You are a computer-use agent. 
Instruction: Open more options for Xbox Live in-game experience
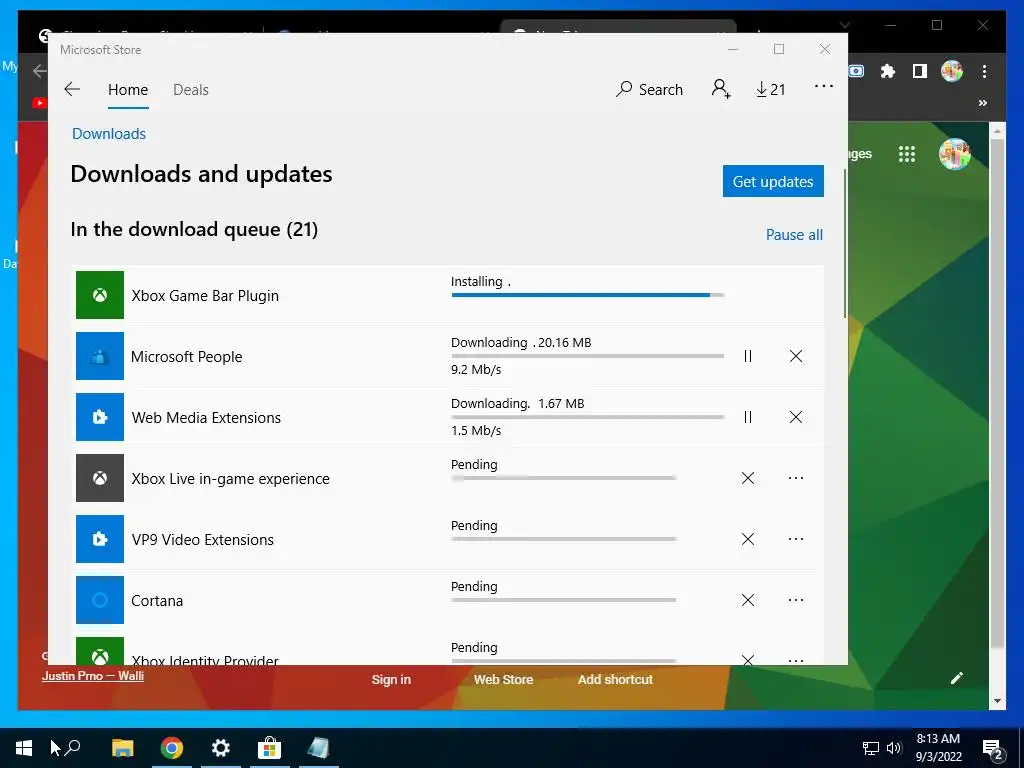pyautogui.click(x=795, y=478)
